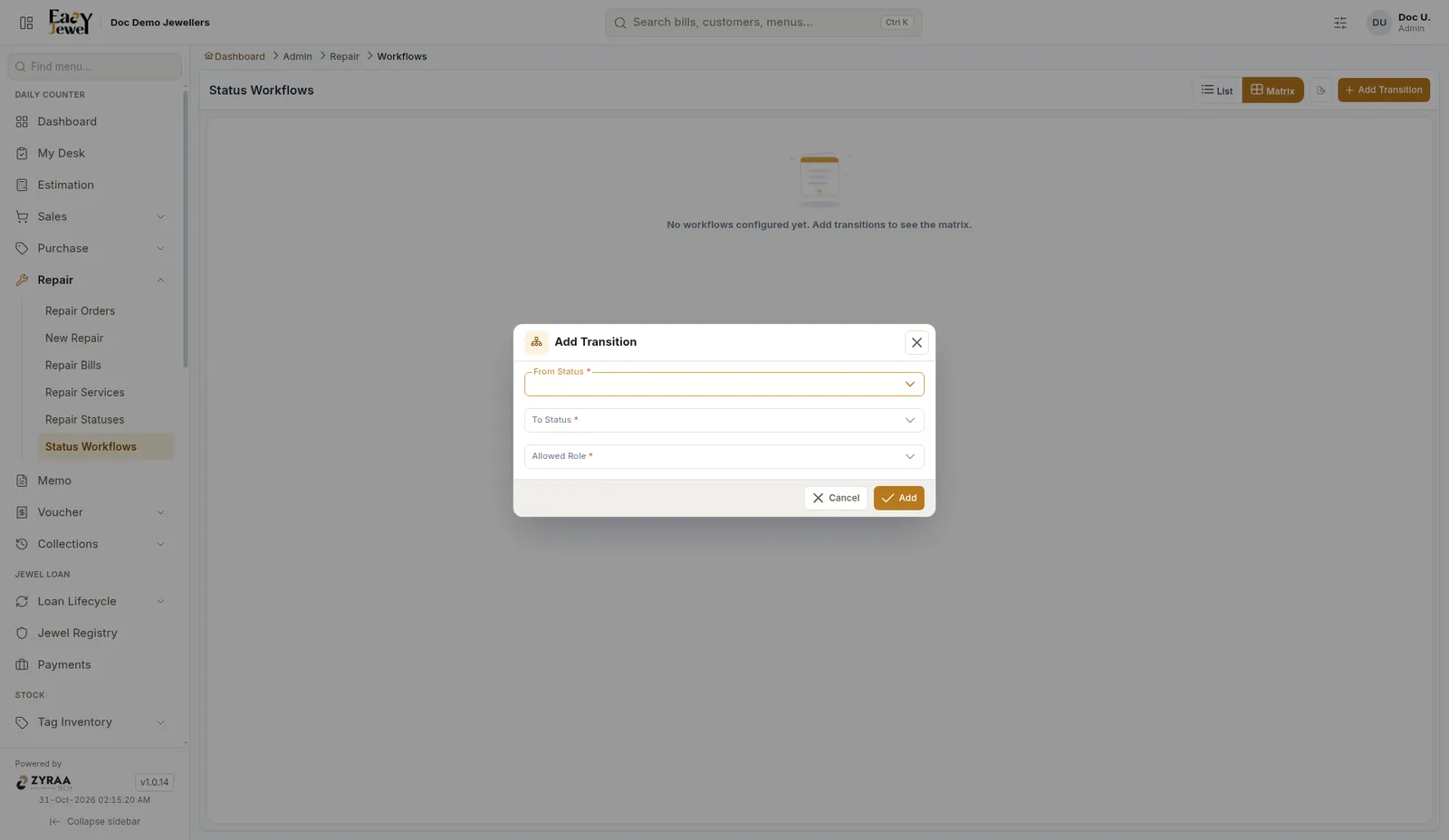This screenshot has height=840, width=1449.
Task: Open Dashboard from the sidebar
Action: [x=94, y=121]
